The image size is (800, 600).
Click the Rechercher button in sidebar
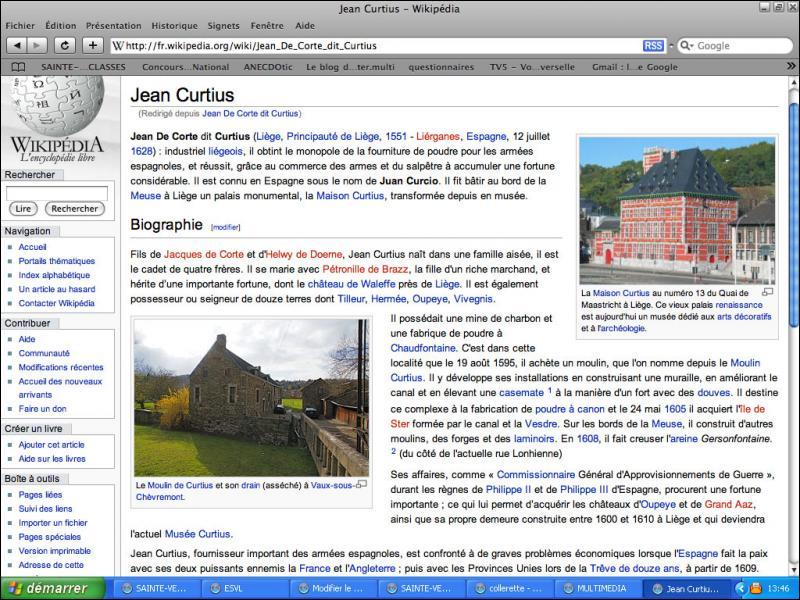[74, 209]
